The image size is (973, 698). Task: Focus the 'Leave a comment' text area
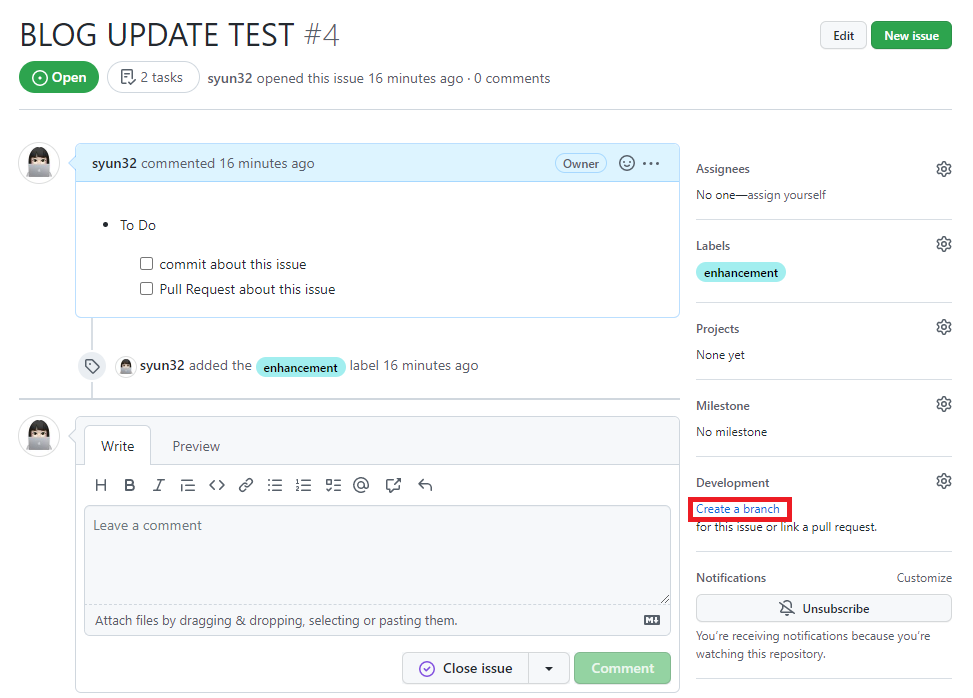pyautogui.click(x=377, y=555)
